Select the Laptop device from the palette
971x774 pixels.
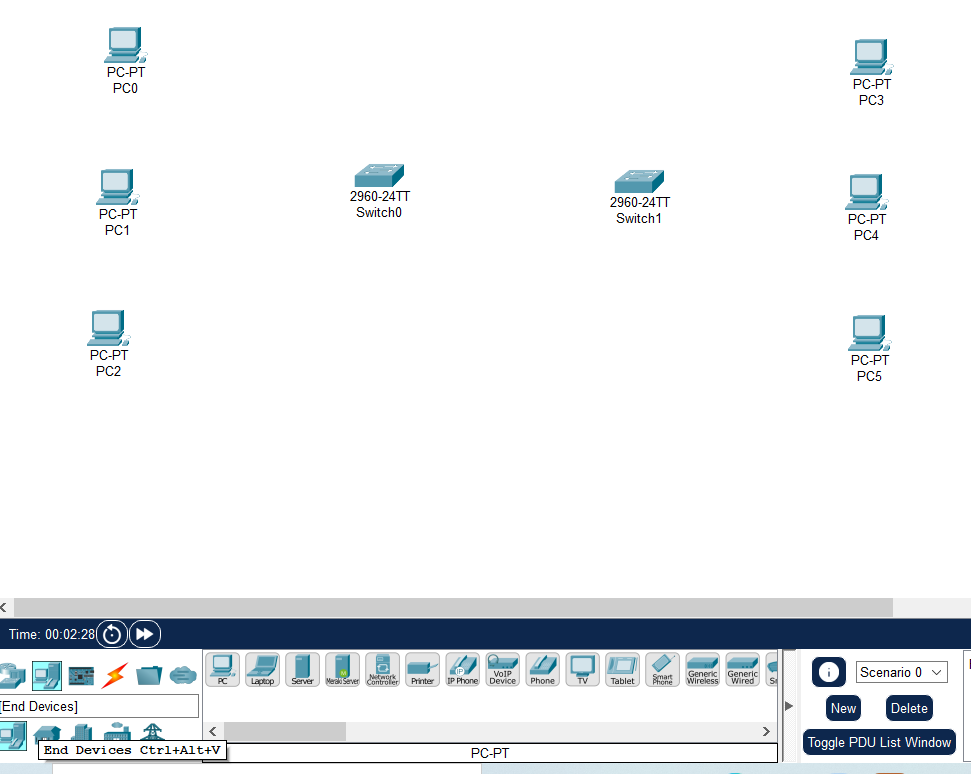(262, 669)
